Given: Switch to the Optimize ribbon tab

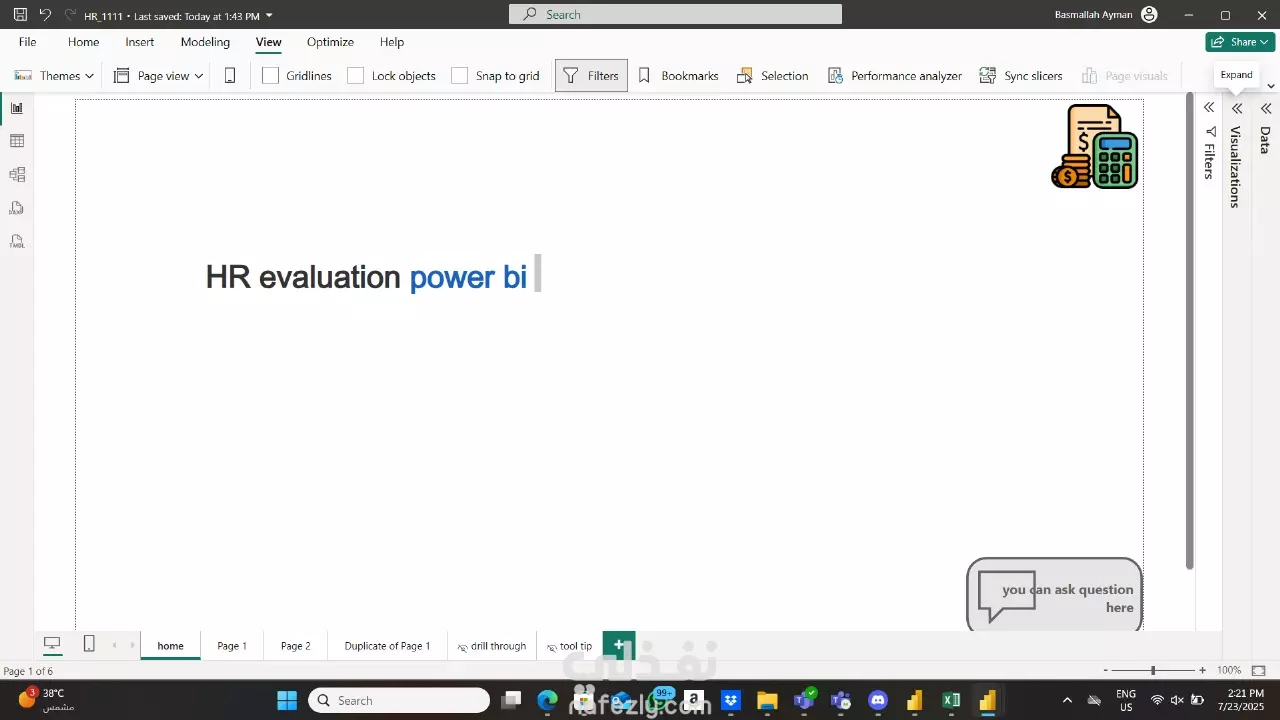Looking at the screenshot, I should click(x=330, y=42).
